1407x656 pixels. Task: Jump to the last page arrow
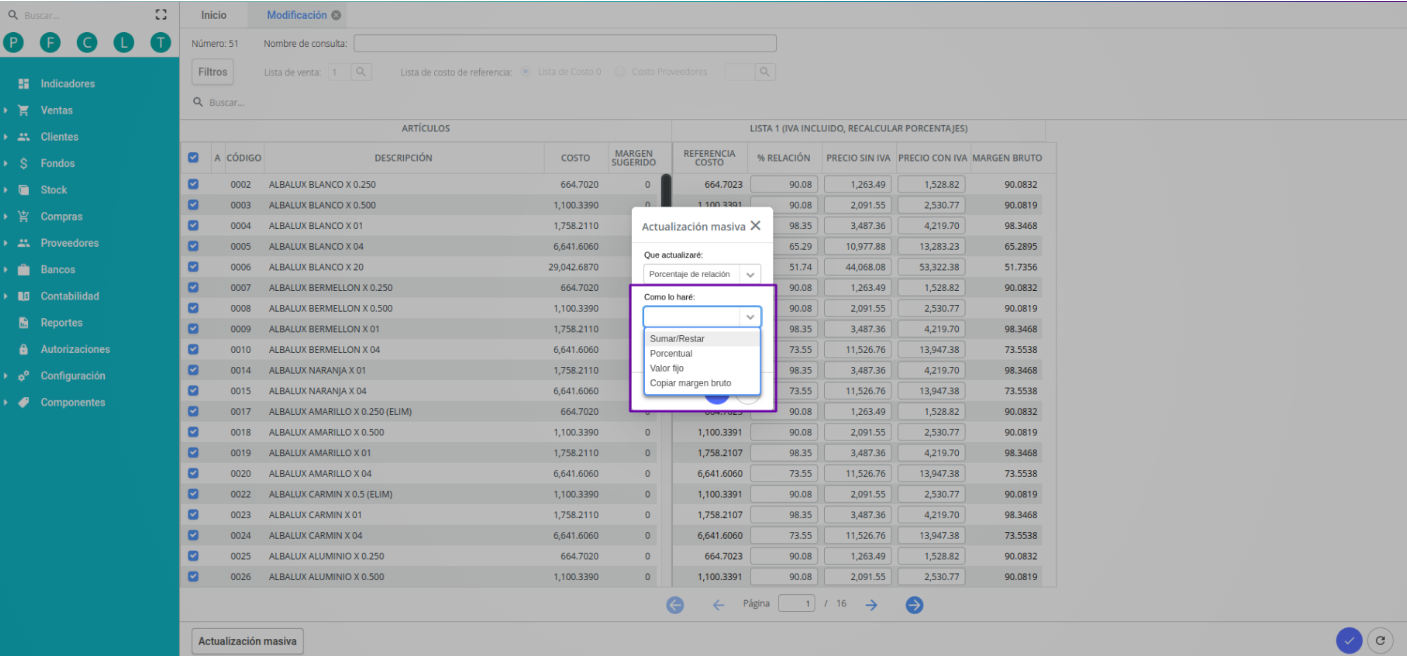click(914, 605)
